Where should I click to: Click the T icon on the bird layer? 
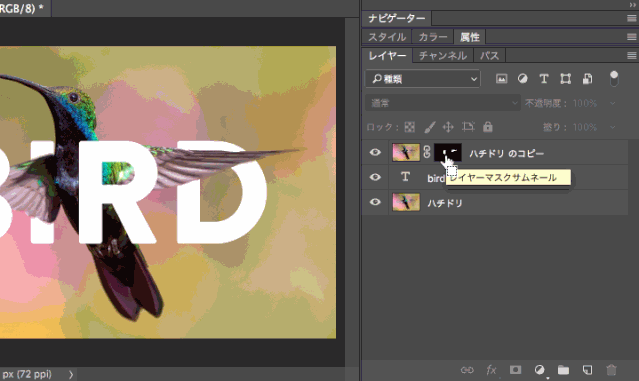pos(405,177)
